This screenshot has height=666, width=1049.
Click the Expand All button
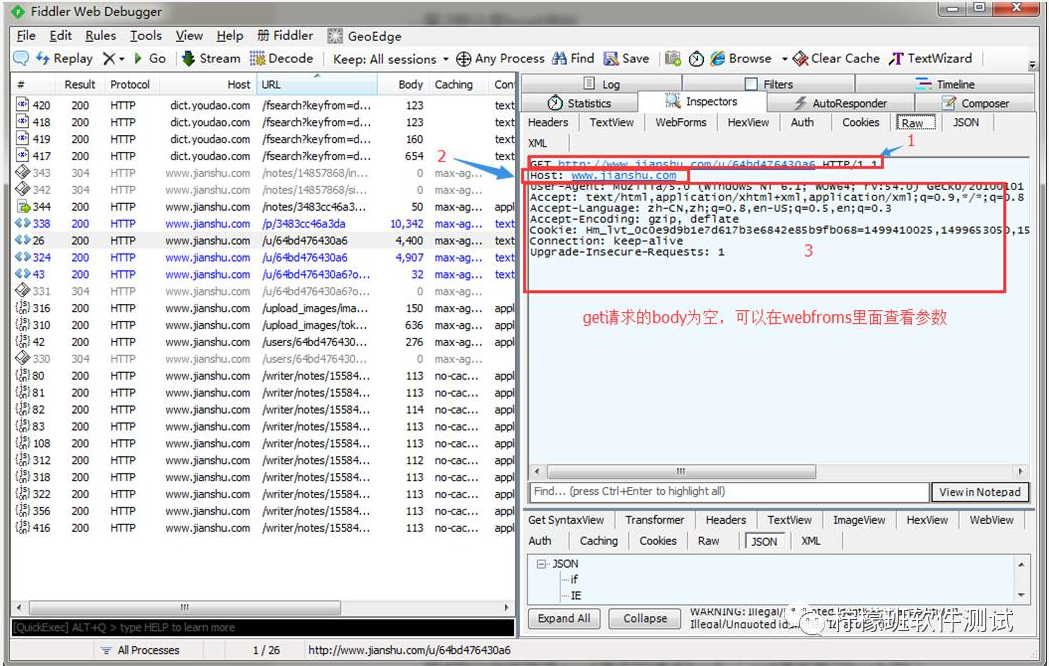point(564,619)
